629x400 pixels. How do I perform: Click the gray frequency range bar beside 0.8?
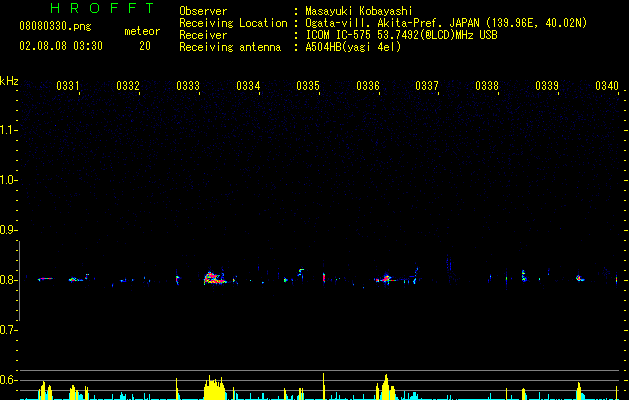tap(19, 281)
